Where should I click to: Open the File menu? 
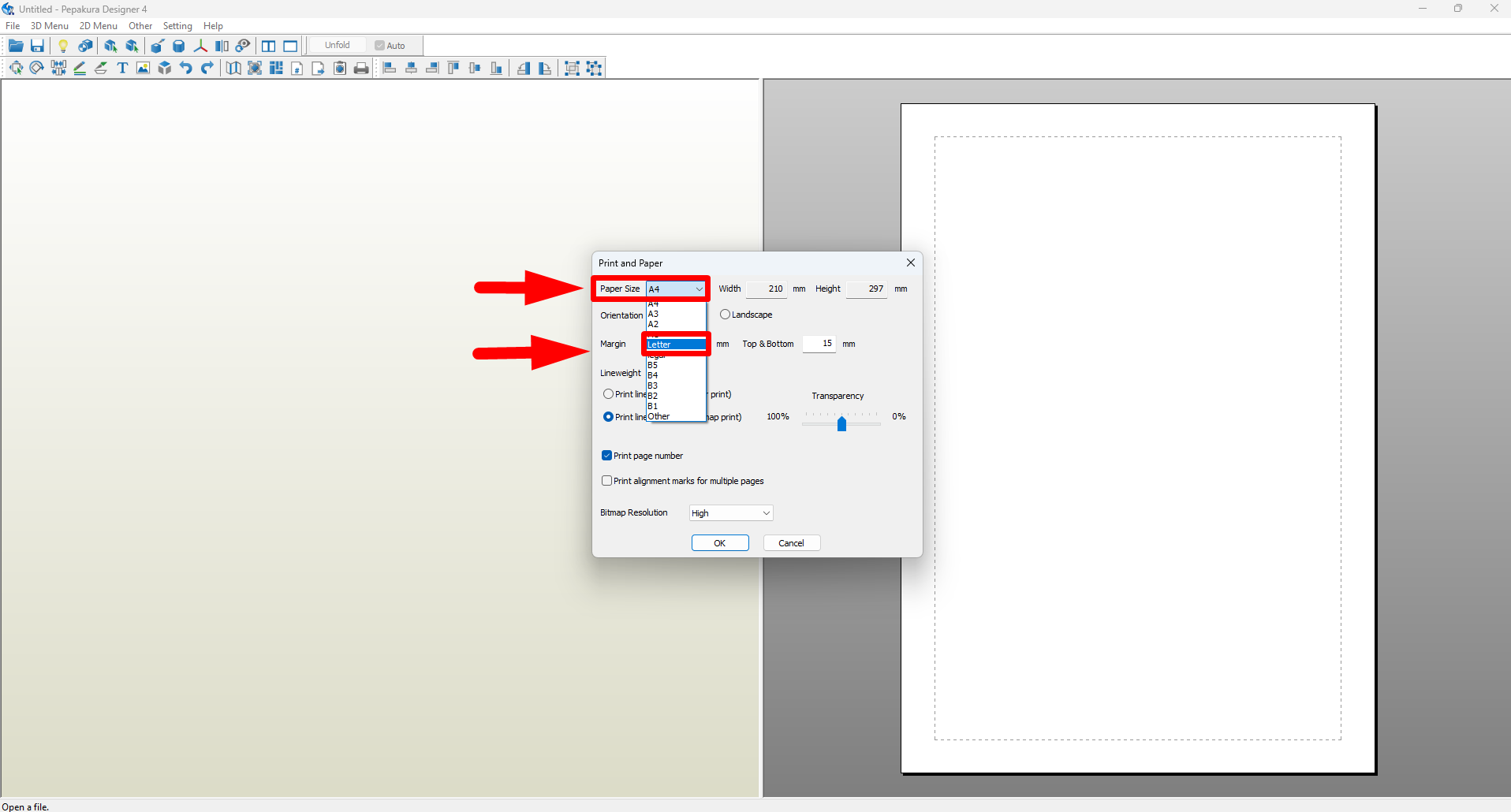pos(13,26)
